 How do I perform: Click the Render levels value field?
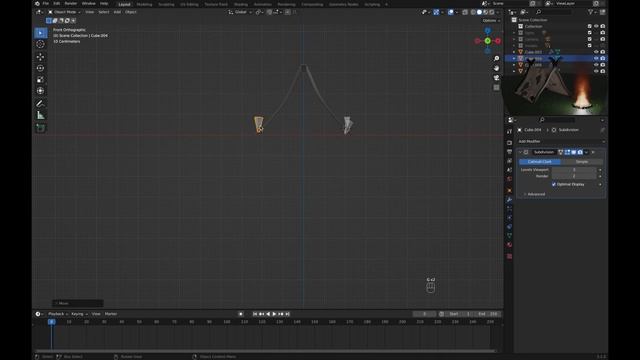pyautogui.click(x=574, y=176)
